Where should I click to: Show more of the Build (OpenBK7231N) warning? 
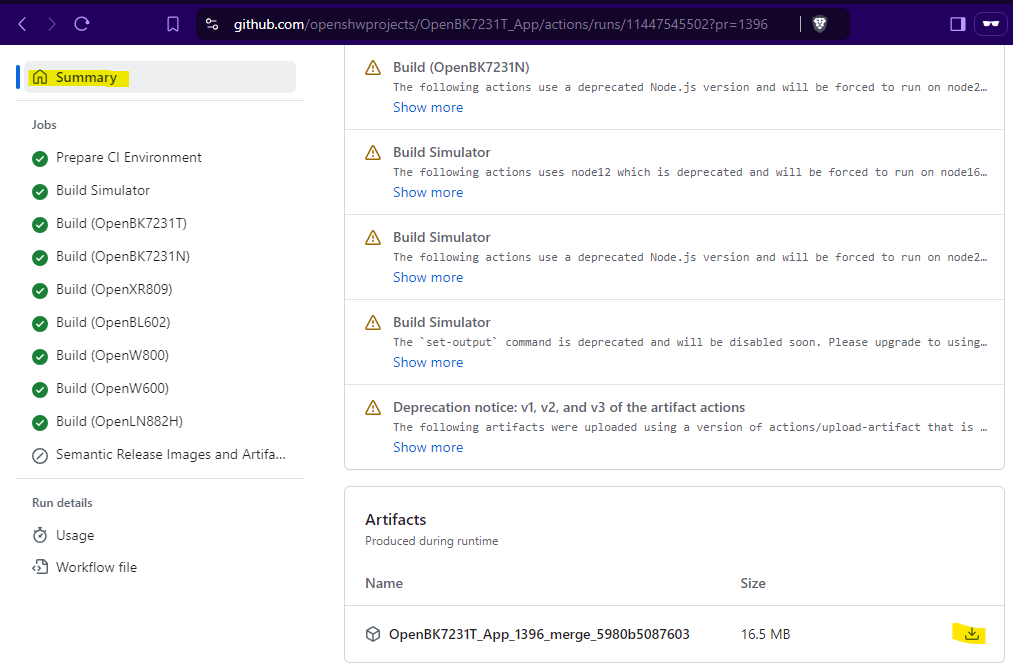coord(428,107)
